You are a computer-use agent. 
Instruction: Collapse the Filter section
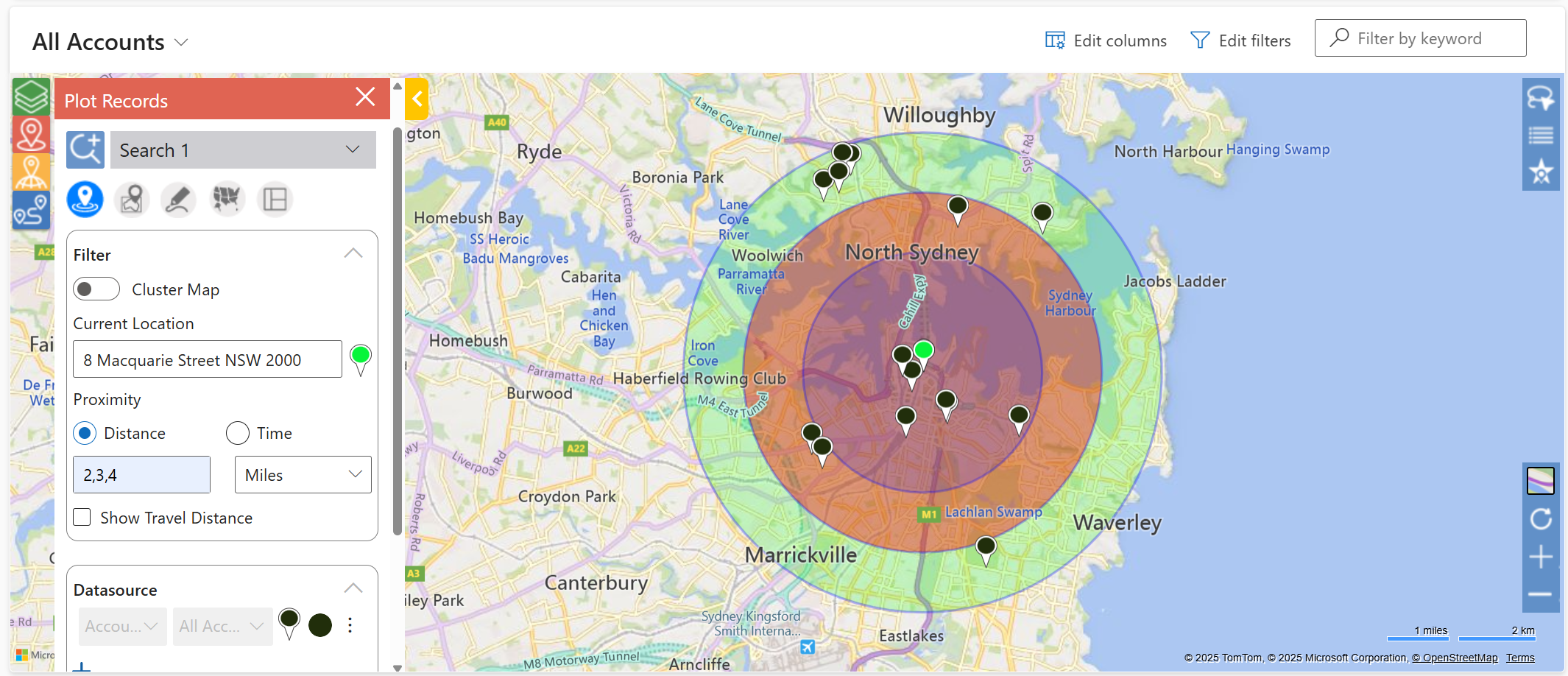353,254
